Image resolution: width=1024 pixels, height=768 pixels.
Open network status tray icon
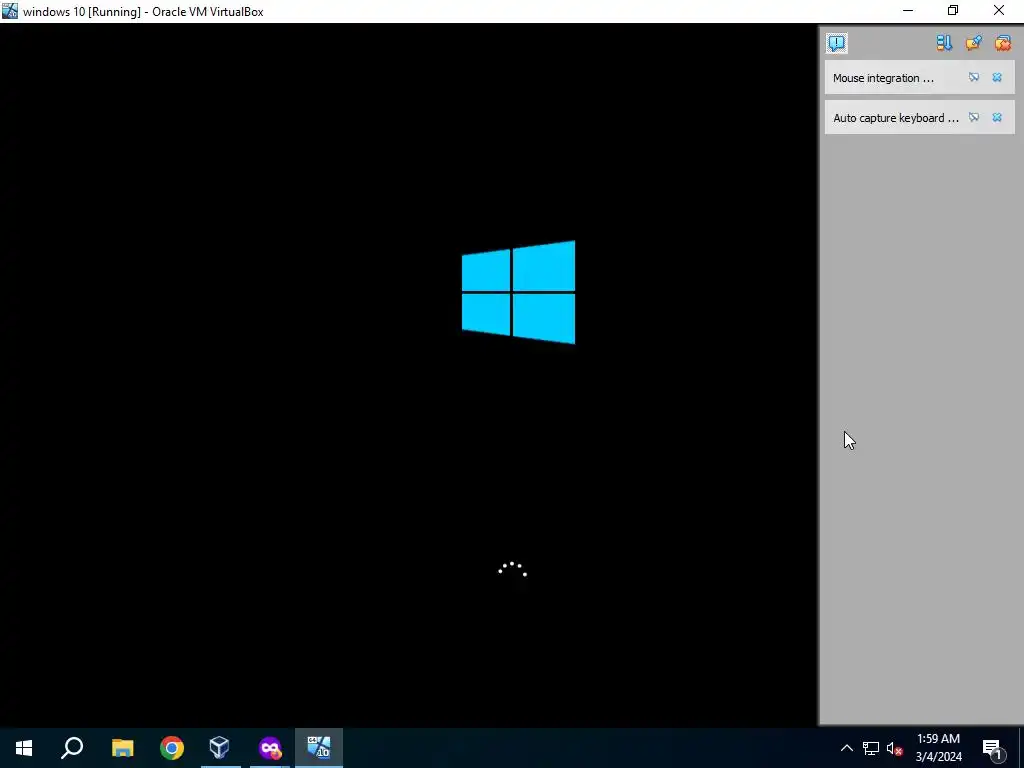871,748
